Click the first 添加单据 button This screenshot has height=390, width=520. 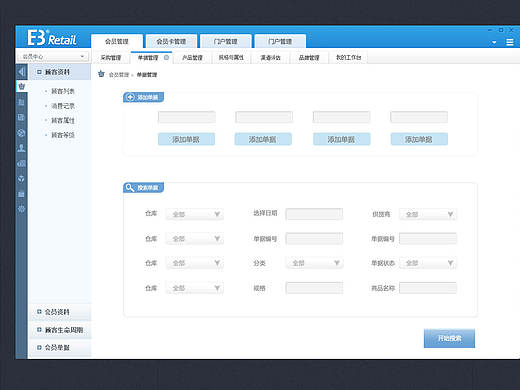click(x=186, y=139)
